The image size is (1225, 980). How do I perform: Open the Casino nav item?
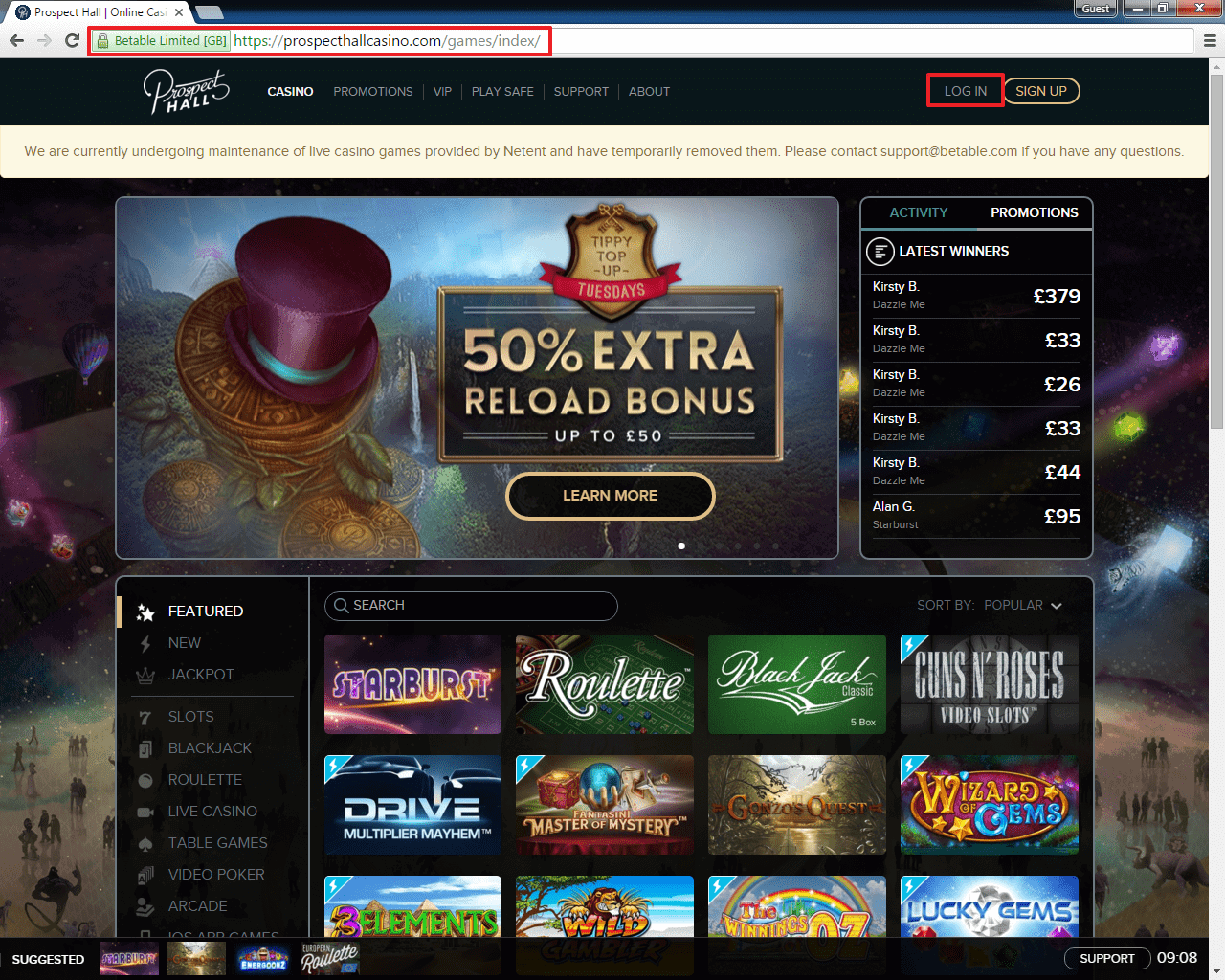(x=290, y=92)
